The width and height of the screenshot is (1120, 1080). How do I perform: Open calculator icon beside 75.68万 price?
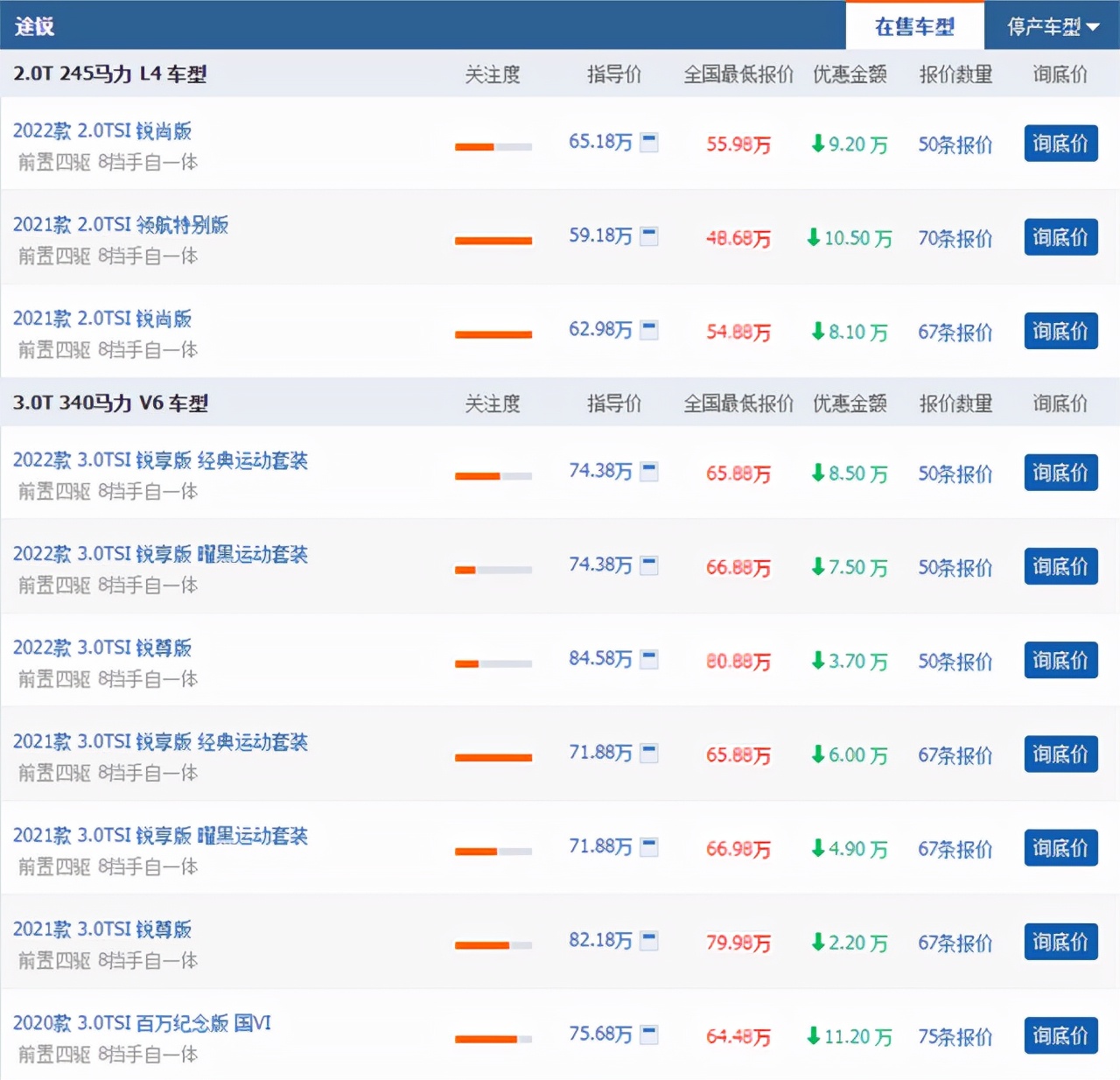click(649, 1034)
